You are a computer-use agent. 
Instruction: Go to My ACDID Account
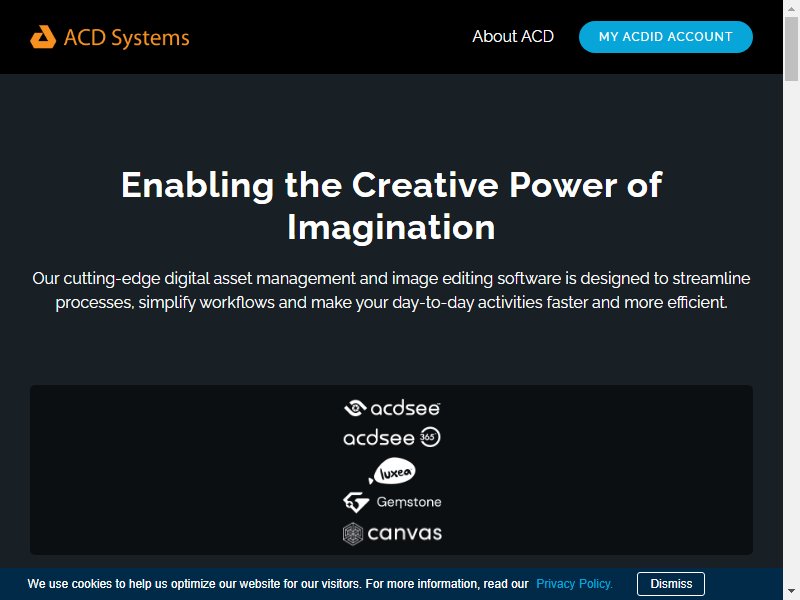tap(665, 37)
